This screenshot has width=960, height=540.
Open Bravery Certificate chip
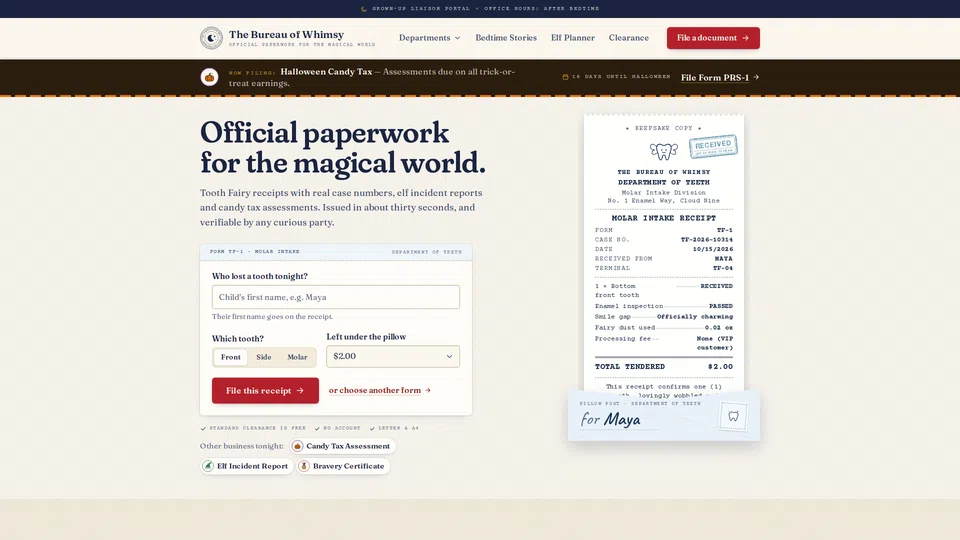pyautogui.click(x=343, y=466)
